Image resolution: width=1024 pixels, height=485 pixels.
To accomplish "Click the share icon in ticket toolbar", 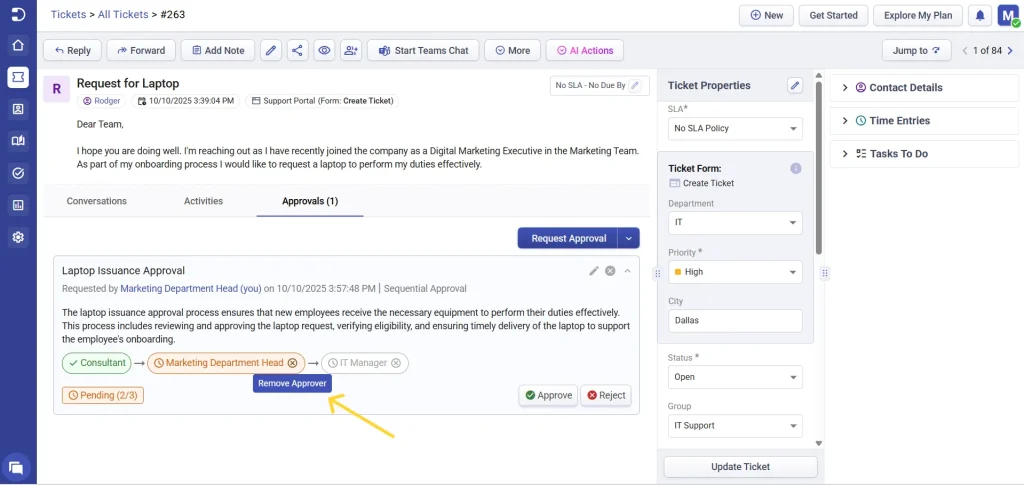I will point(297,50).
